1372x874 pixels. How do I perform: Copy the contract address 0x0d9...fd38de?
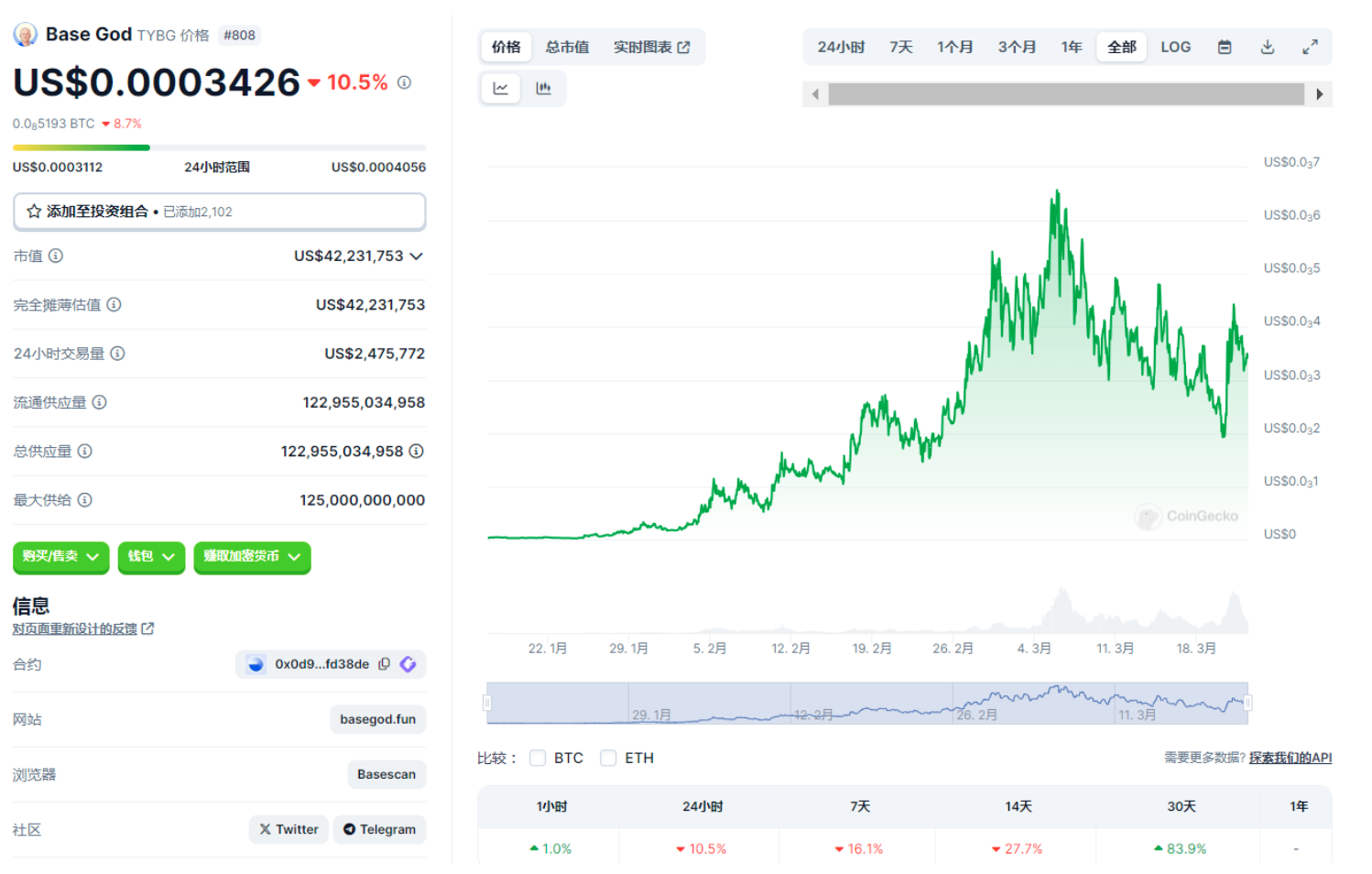coord(385,664)
